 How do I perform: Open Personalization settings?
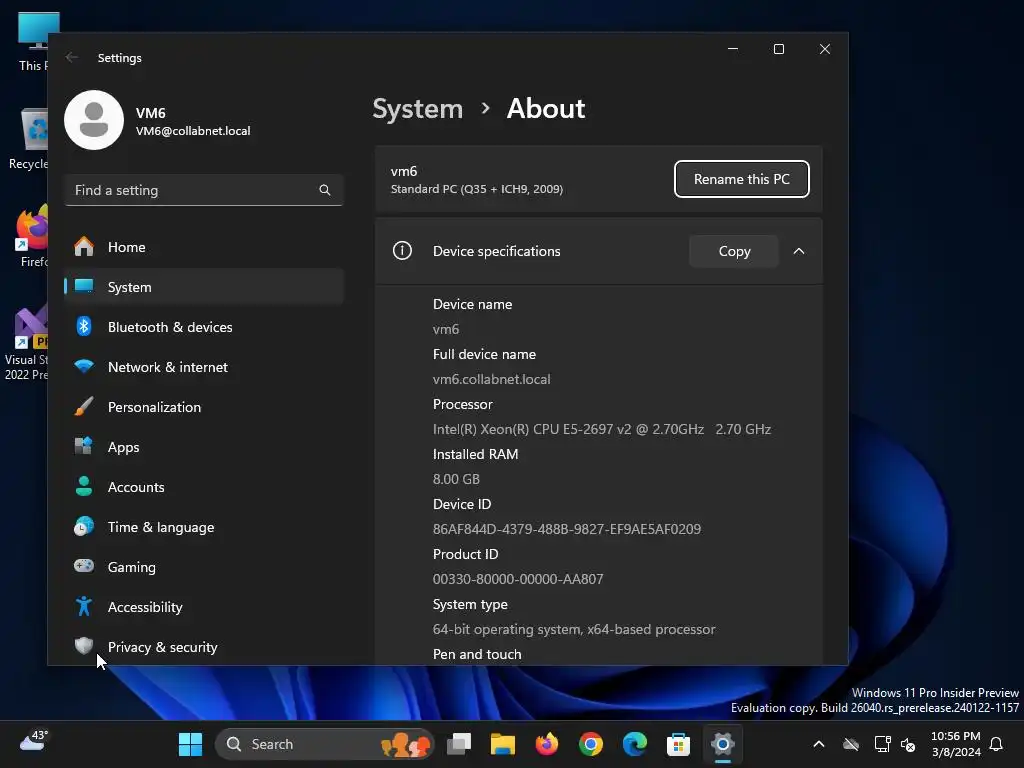(x=204, y=407)
